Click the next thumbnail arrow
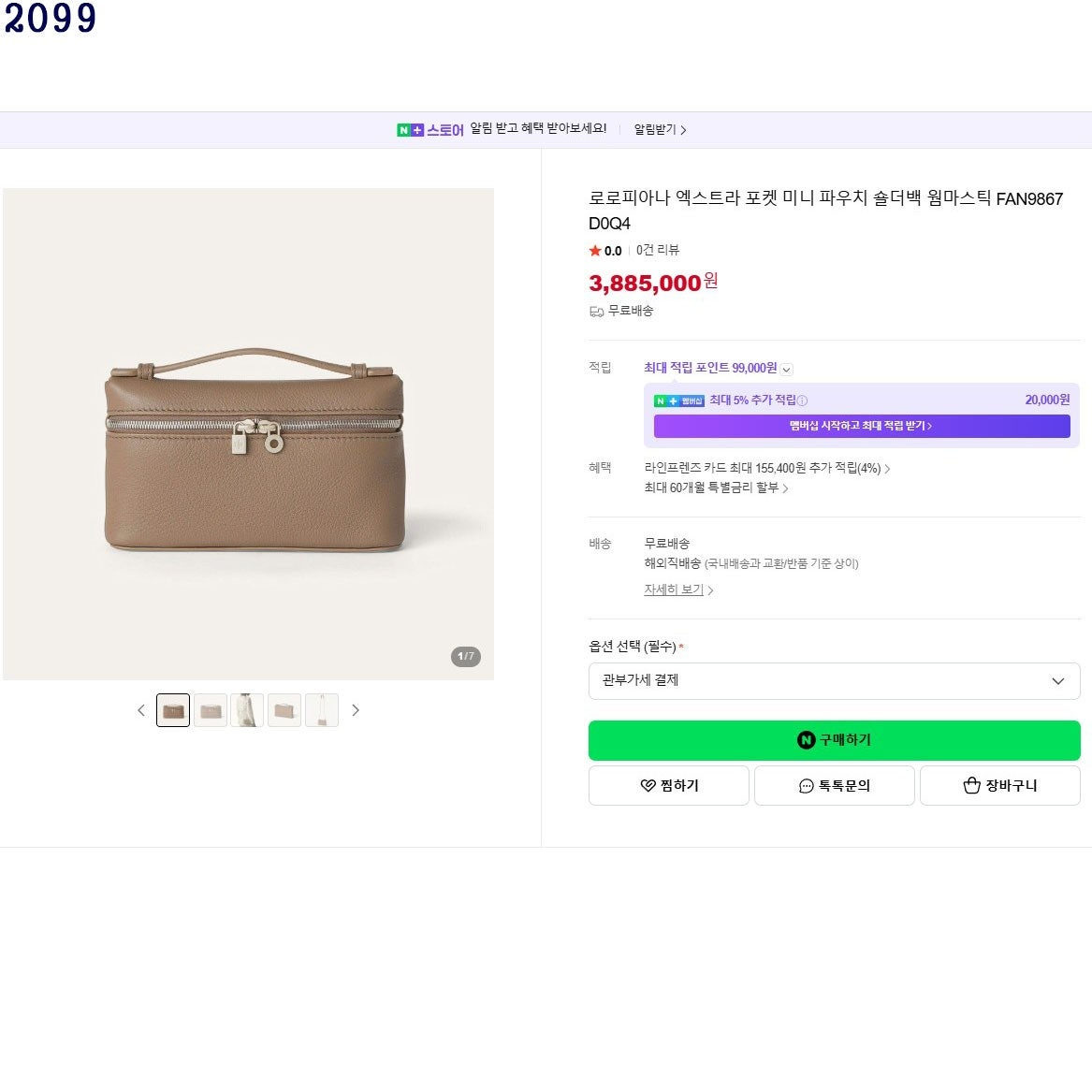This screenshot has height=1092, width=1092. click(x=356, y=710)
